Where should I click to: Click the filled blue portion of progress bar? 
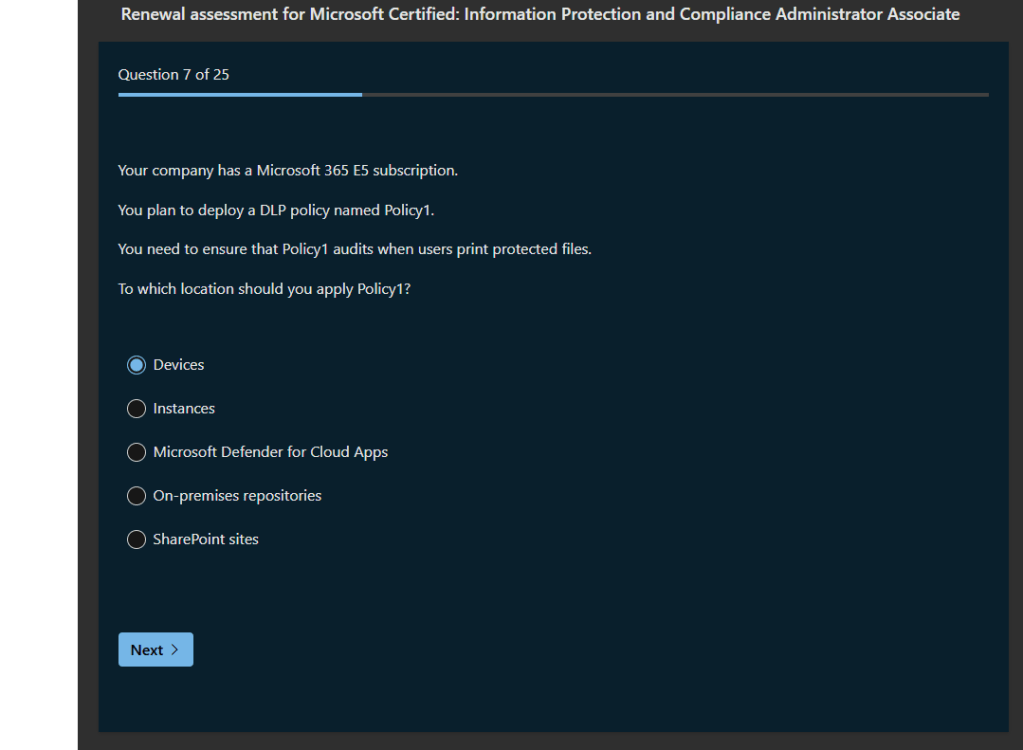click(240, 95)
